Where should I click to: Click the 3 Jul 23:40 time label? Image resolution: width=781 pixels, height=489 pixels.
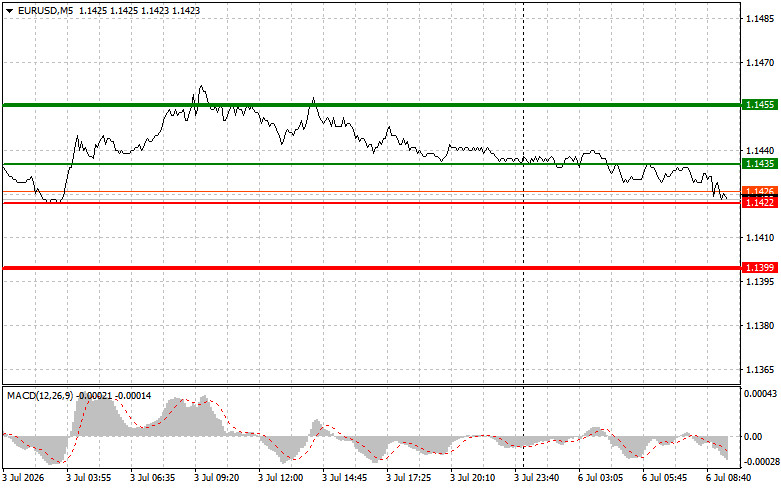coord(536,478)
